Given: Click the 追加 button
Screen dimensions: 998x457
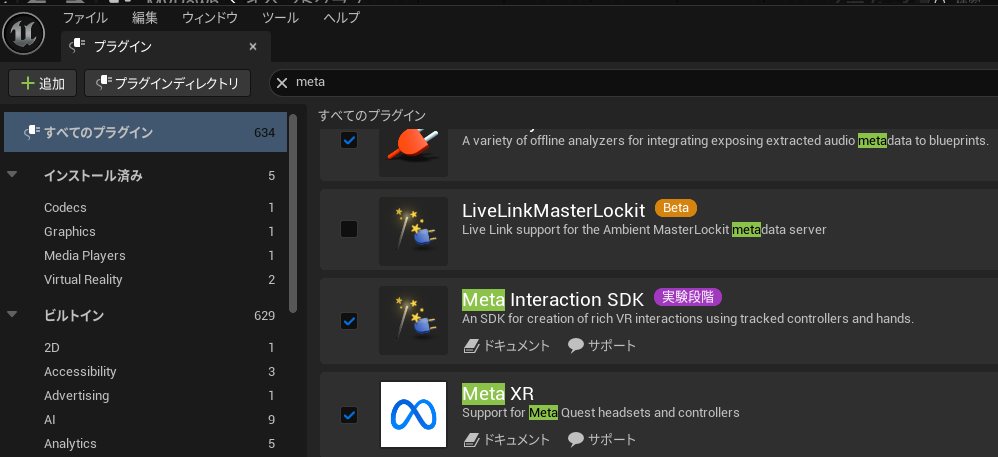Looking at the screenshot, I should pyautogui.click(x=43, y=83).
